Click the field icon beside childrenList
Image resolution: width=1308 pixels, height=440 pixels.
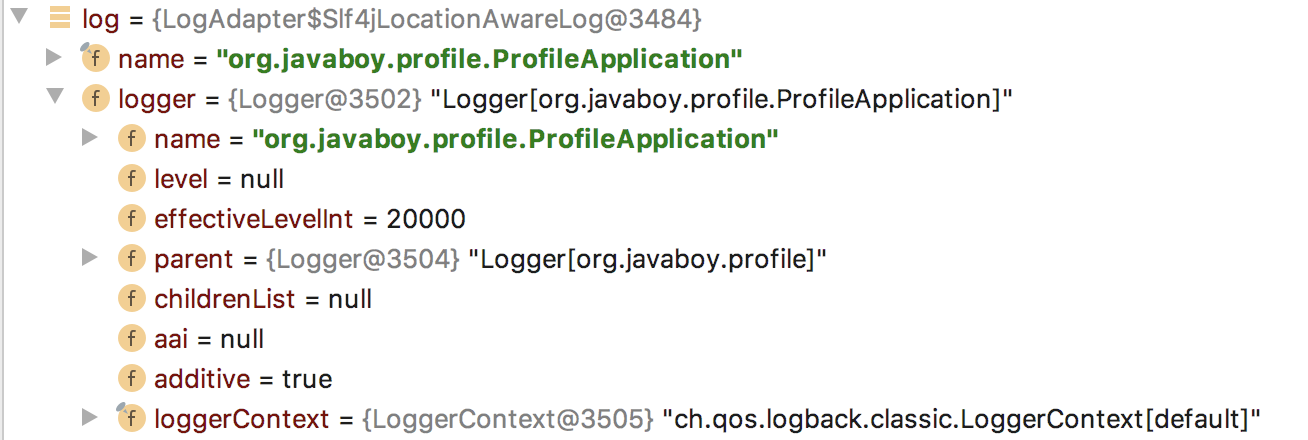pos(131,299)
